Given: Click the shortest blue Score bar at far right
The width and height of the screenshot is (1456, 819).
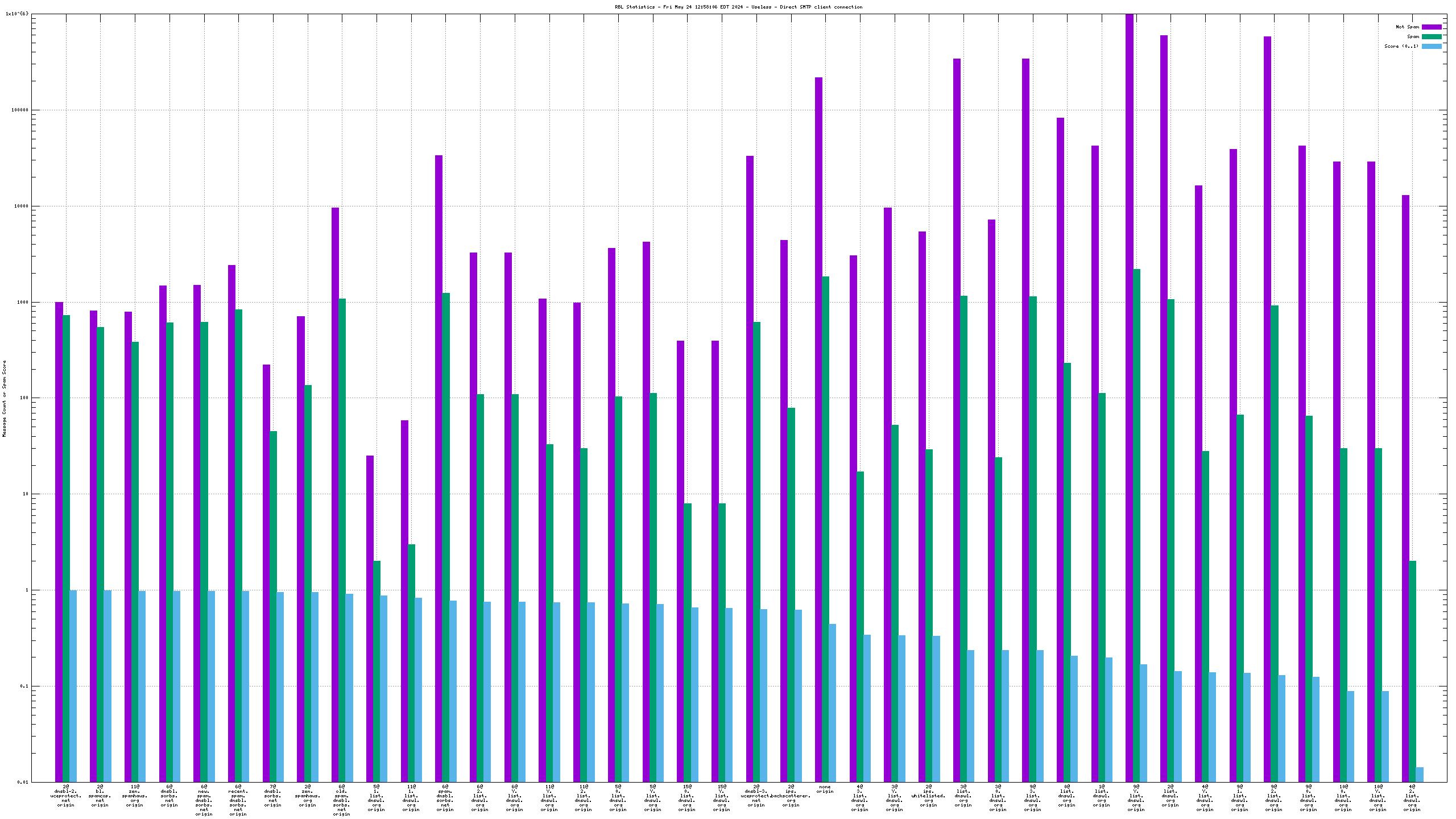Looking at the screenshot, I should coord(1420,774).
